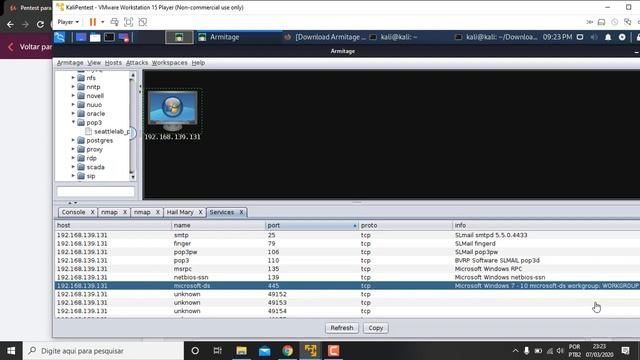This screenshot has width=640, height=360.
Task: Click Voltar link in browser page
Action: pyautogui.click(x=30, y=47)
